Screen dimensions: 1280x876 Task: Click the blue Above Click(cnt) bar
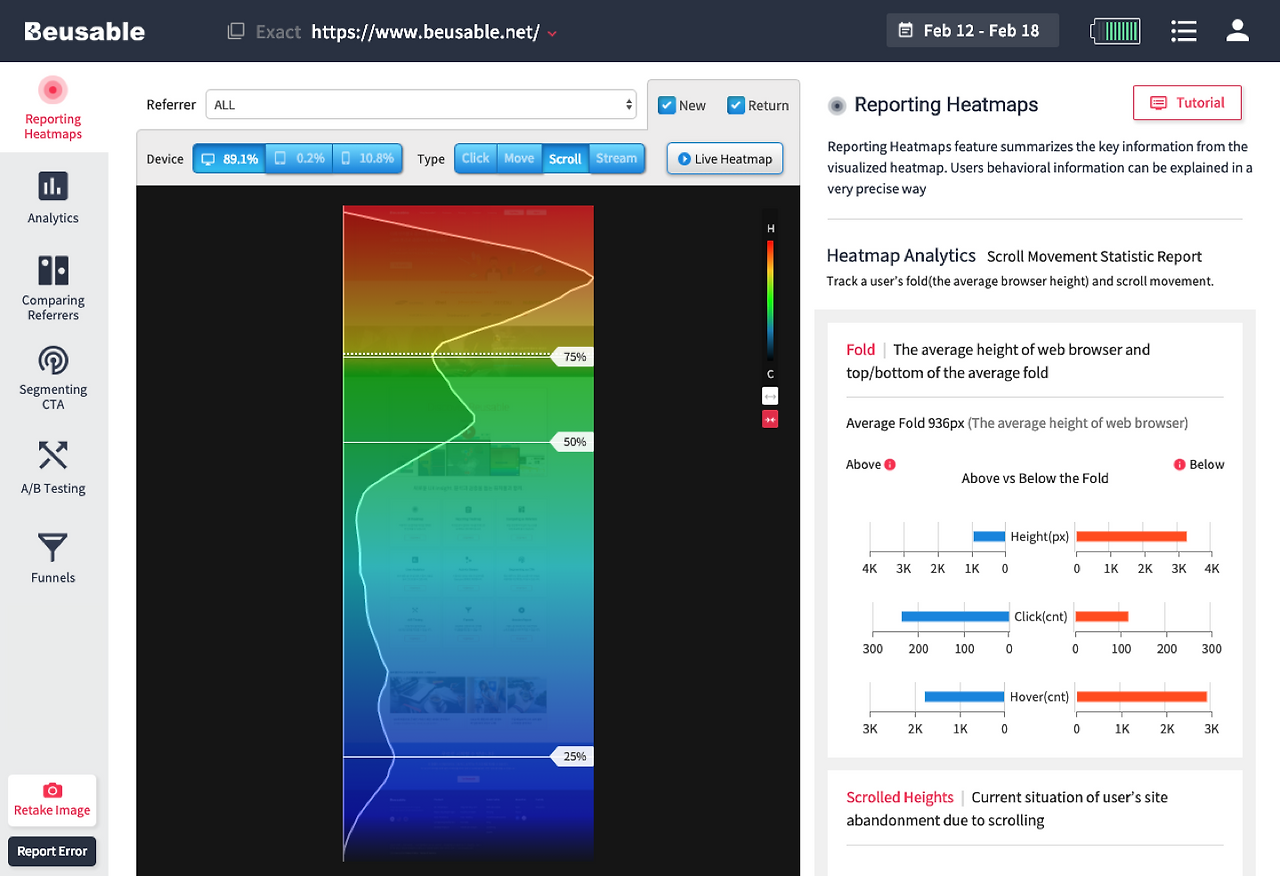tap(955, 617)
